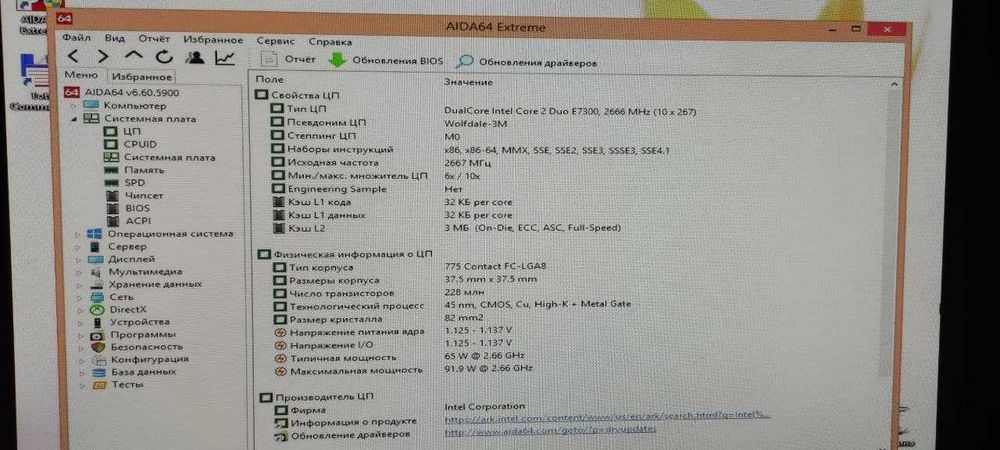Click the Поле column header

click(269, 80)
